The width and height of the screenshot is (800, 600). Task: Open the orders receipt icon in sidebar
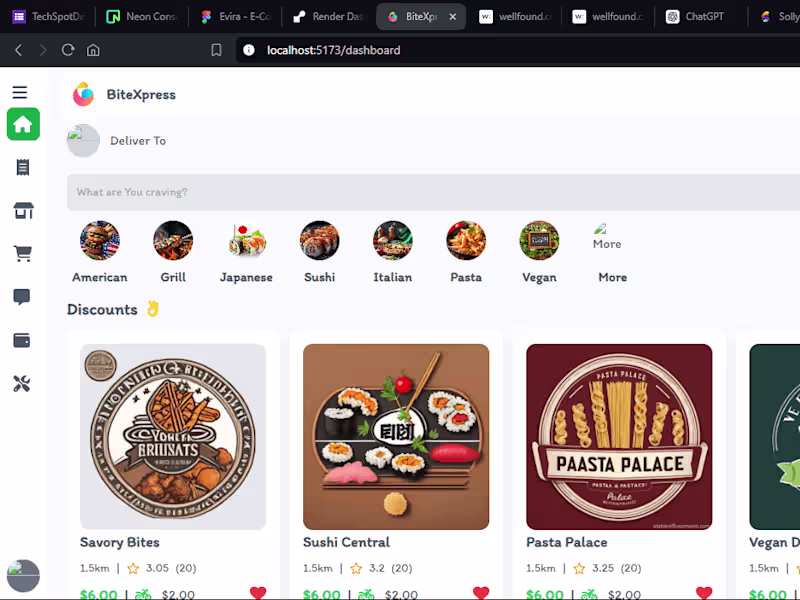[22, 167]
